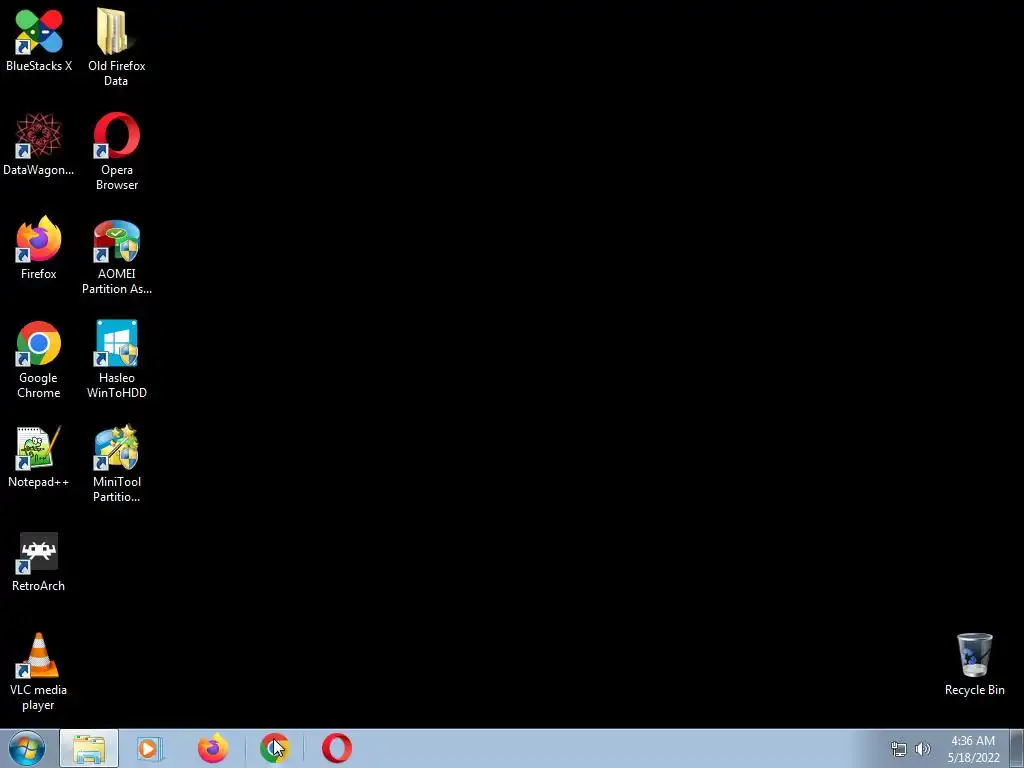Launch Windows Media Player from taskbar
Image resolution: width=1024 pixels, height=768 pixels.
coord(150,748)
